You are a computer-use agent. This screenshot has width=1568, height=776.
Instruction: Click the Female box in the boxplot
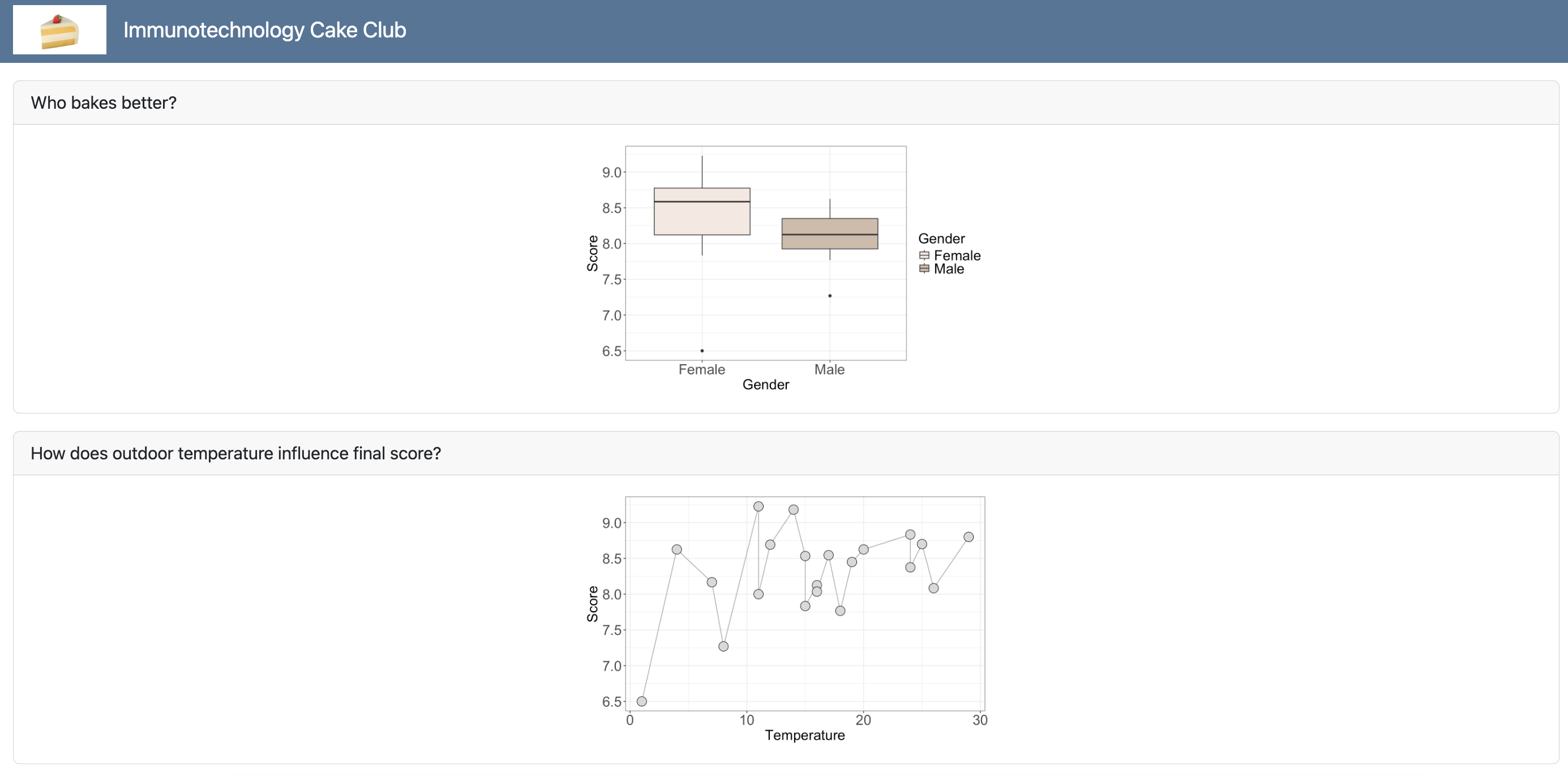point(702,218)
